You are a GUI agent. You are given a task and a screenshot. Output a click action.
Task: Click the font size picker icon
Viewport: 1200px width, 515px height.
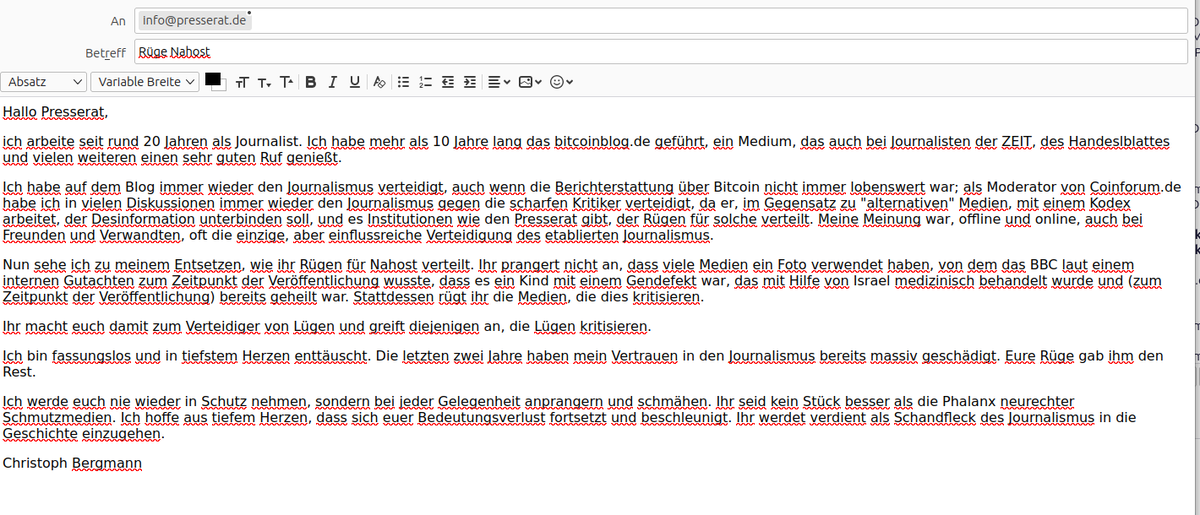(x=243, y=82)
